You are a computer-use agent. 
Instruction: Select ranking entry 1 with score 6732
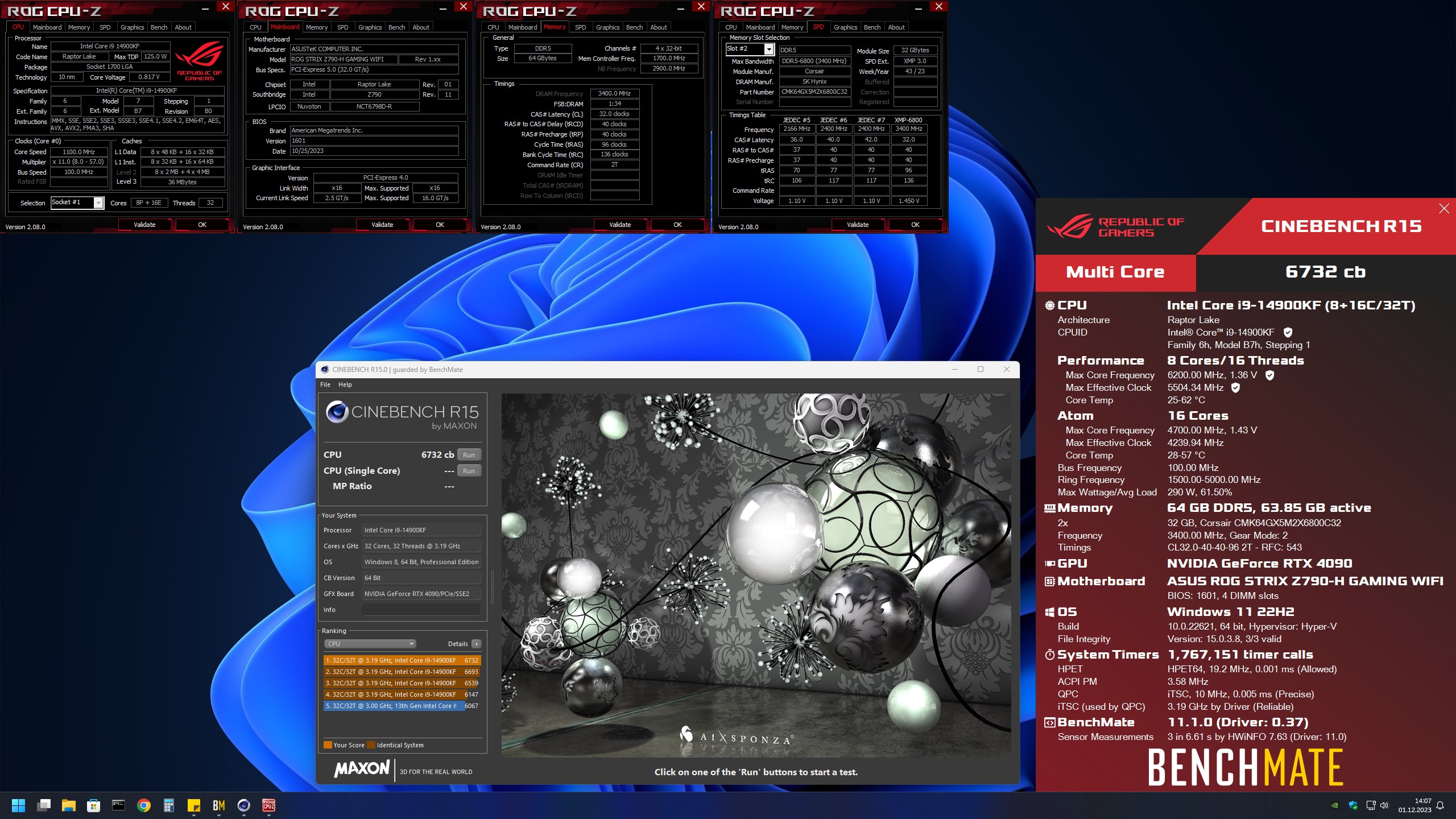(x=402, y=660)
